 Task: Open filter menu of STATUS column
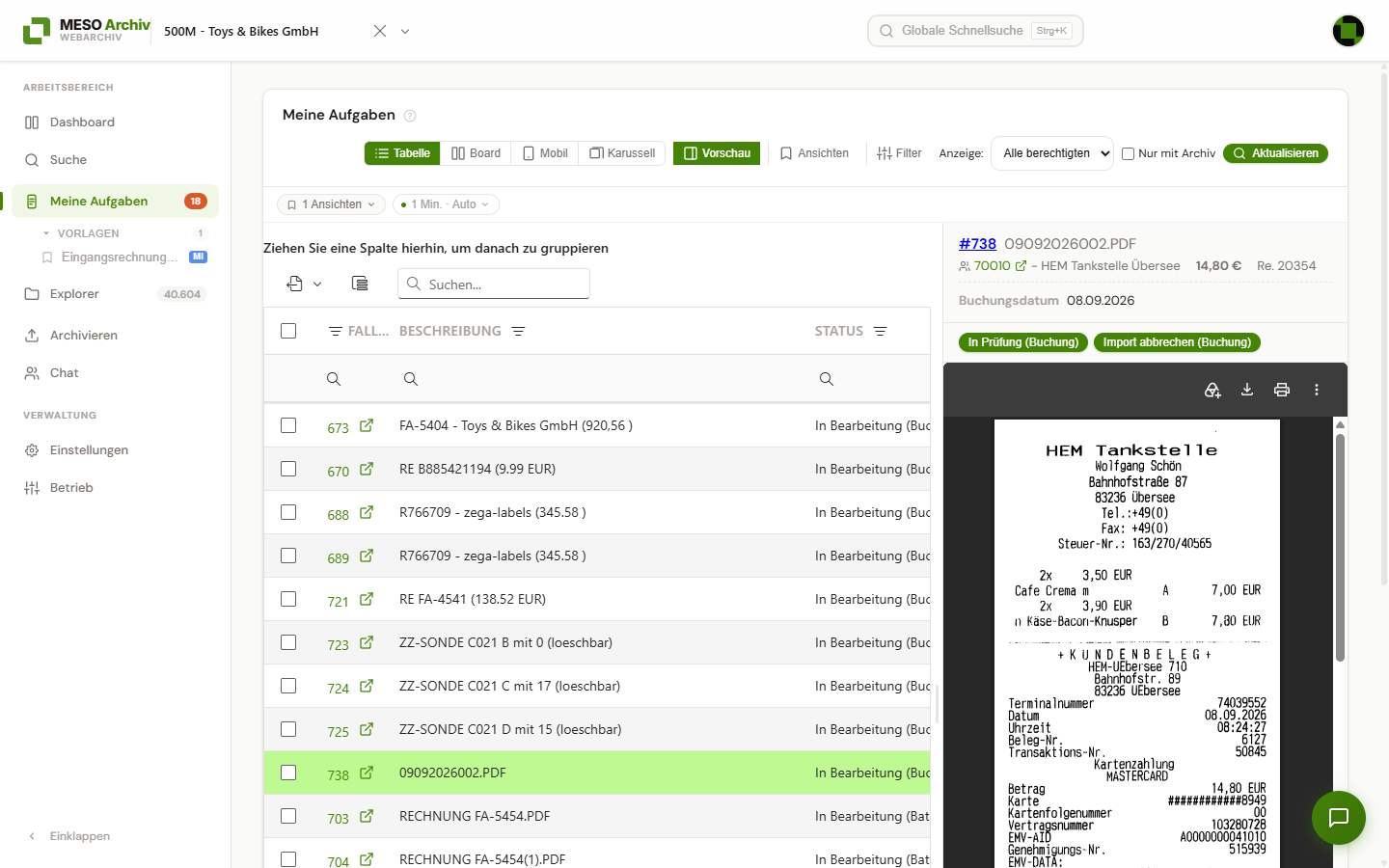pyautogui.click(x=880, y=331)
